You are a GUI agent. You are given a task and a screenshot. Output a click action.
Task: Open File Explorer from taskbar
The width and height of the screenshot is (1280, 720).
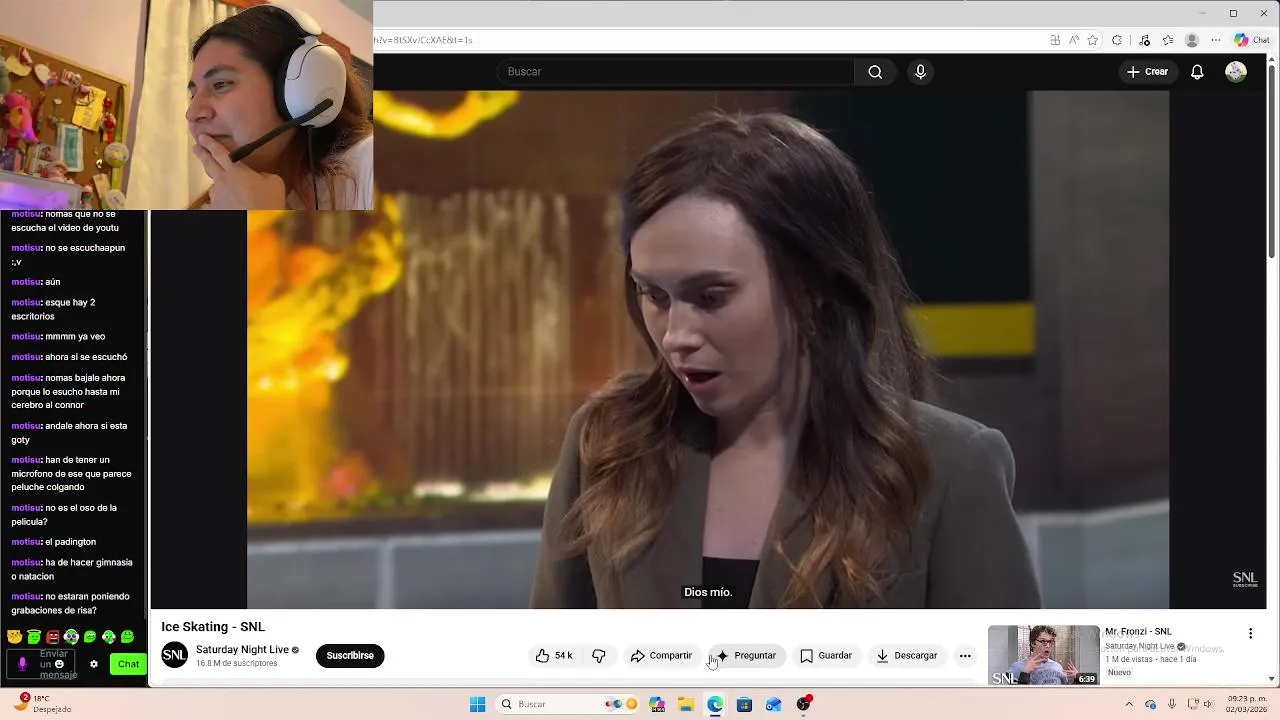coord(686,704)
